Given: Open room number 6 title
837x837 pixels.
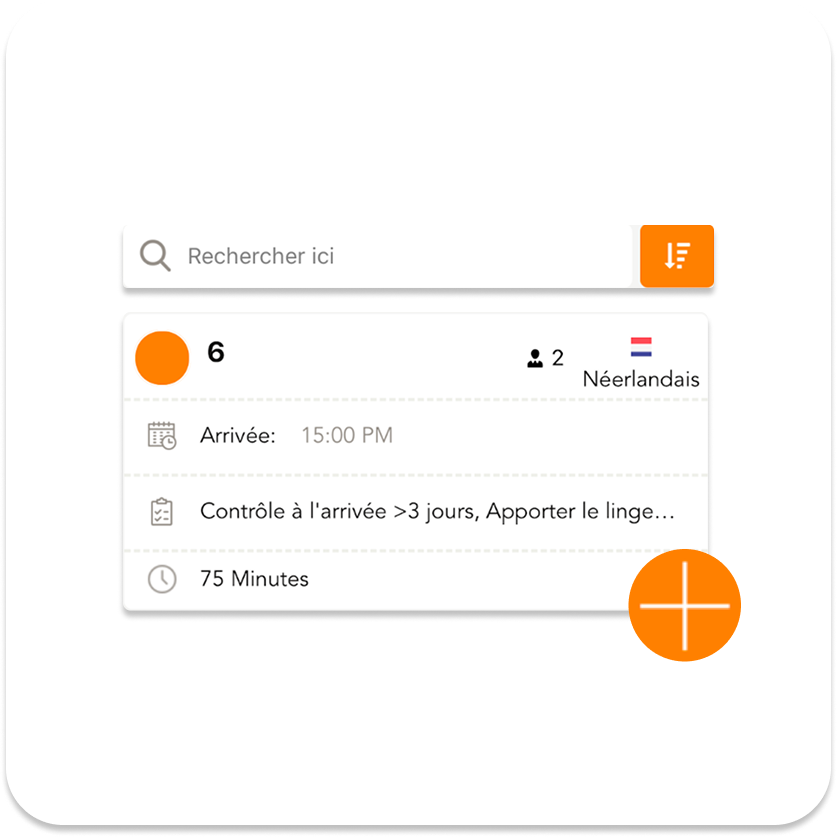Looking at the screenshot, I should pos(216,352).
